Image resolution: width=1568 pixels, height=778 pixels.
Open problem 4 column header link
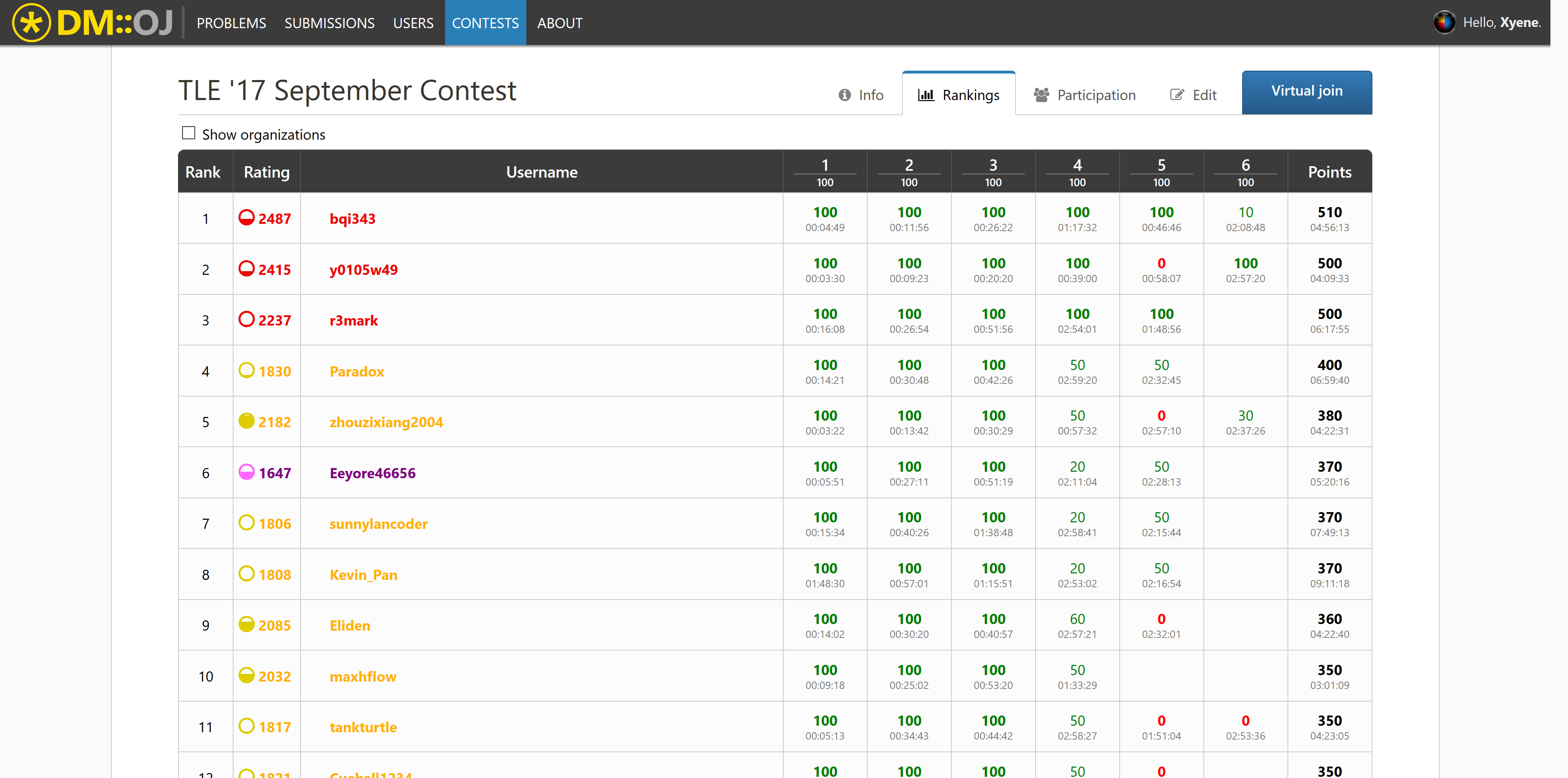click(1077, 165)
